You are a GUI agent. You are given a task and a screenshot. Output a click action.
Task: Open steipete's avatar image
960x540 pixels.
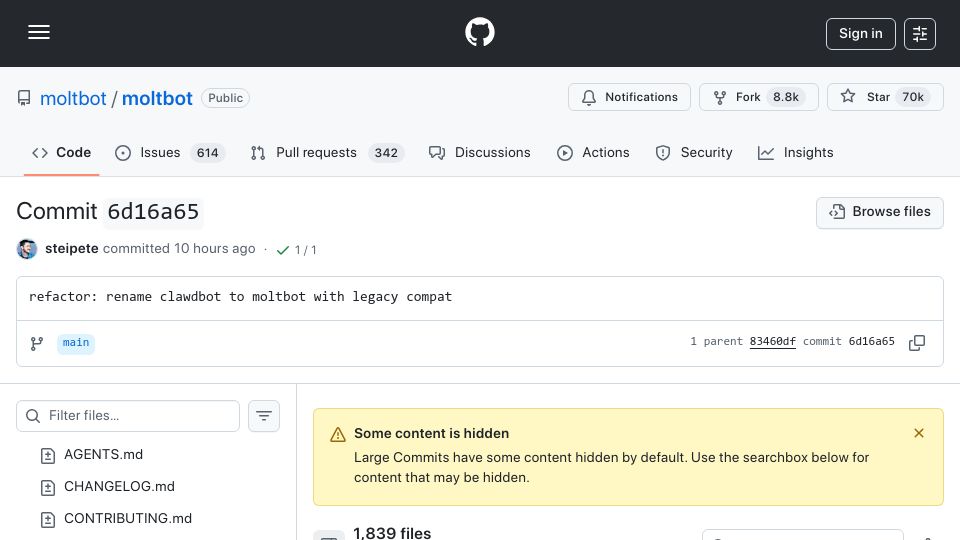coord(27,249)
